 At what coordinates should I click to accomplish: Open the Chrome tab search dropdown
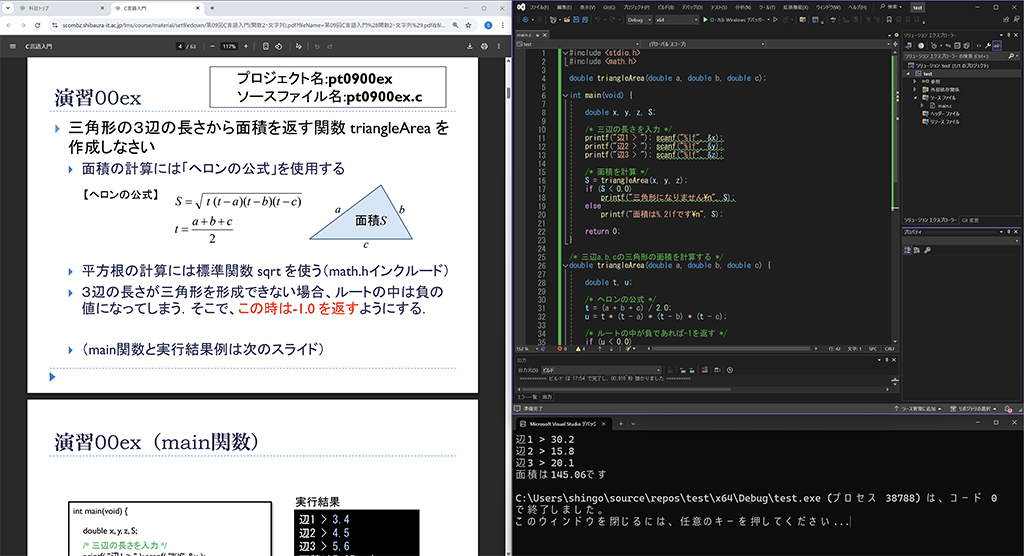coord(7,8)
